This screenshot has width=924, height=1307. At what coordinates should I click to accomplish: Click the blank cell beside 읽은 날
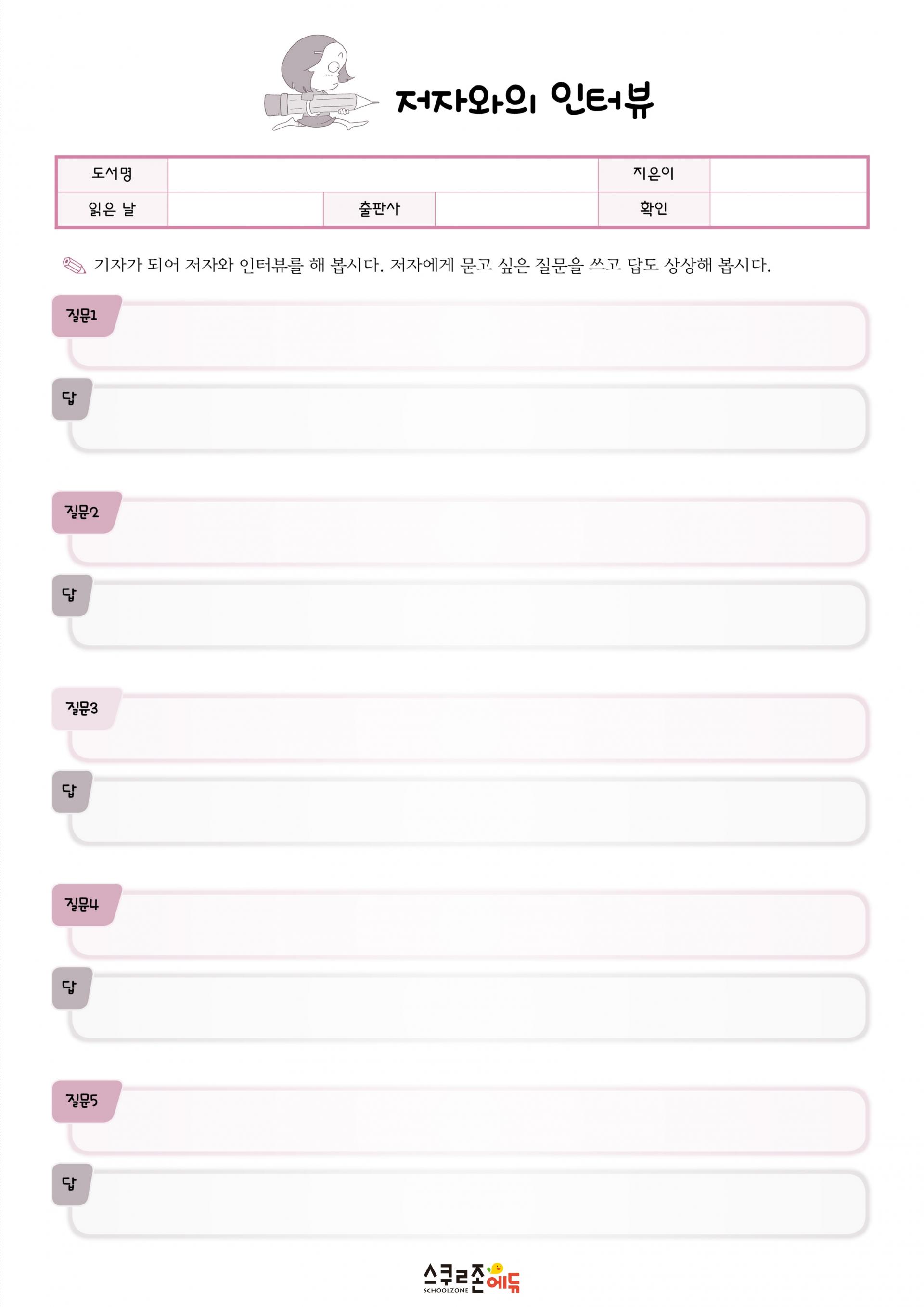[245, 209]
